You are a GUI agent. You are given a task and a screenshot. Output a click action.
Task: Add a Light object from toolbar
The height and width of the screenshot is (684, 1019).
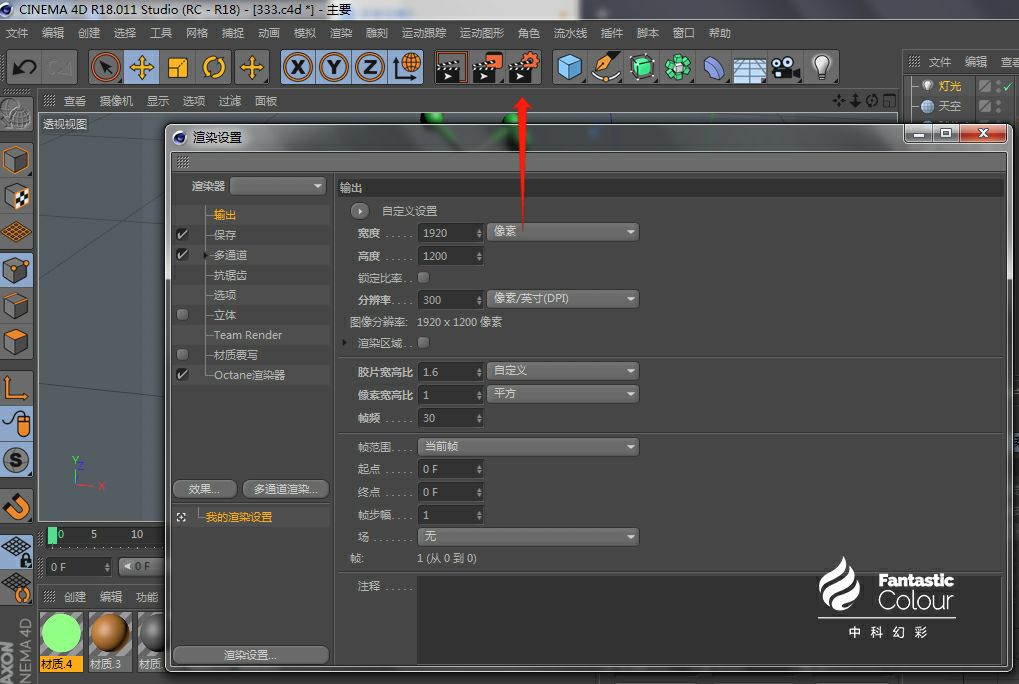click(821, 67)
